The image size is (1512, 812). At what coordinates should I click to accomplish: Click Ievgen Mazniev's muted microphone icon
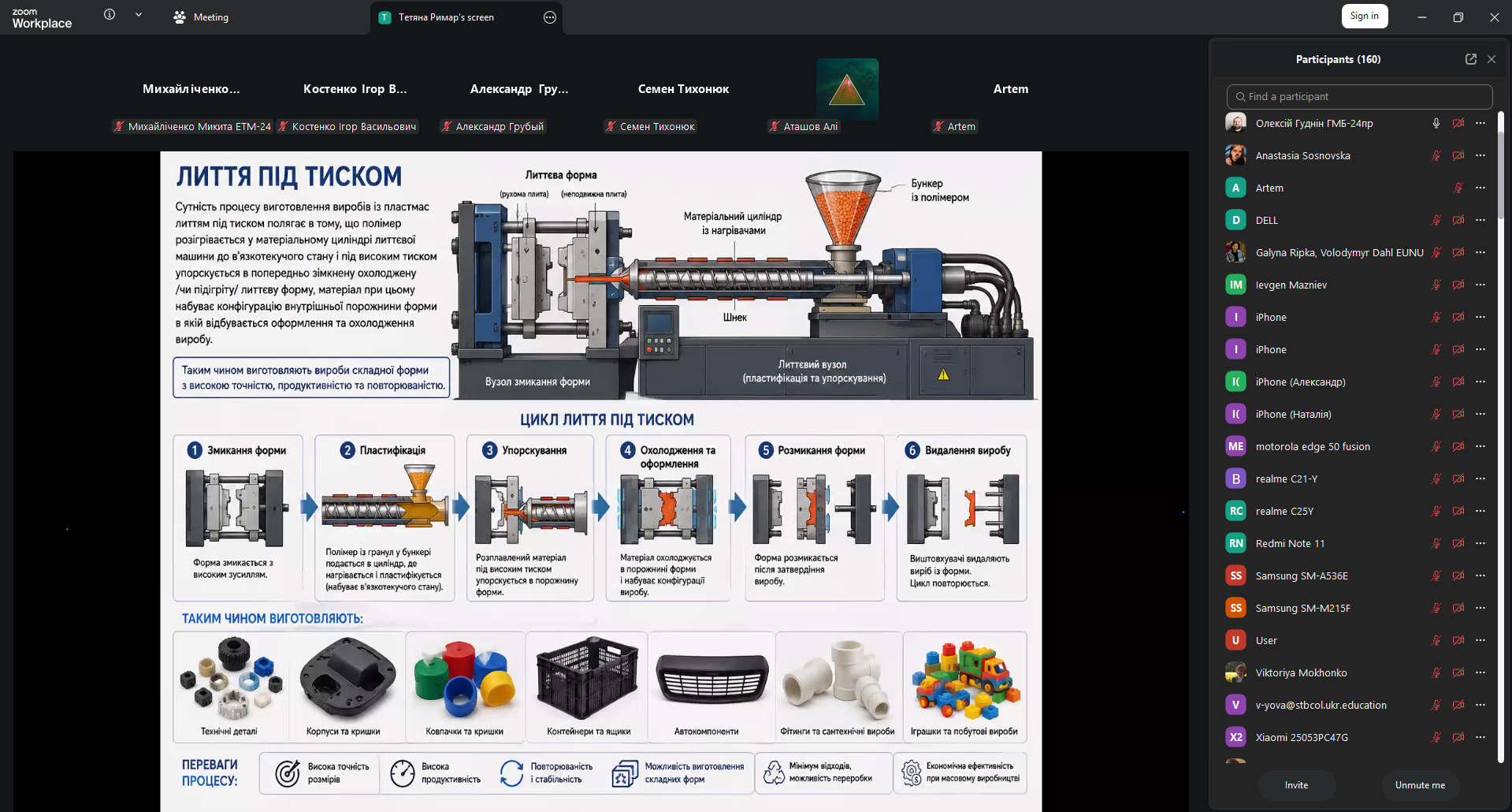pos(1436,285)
